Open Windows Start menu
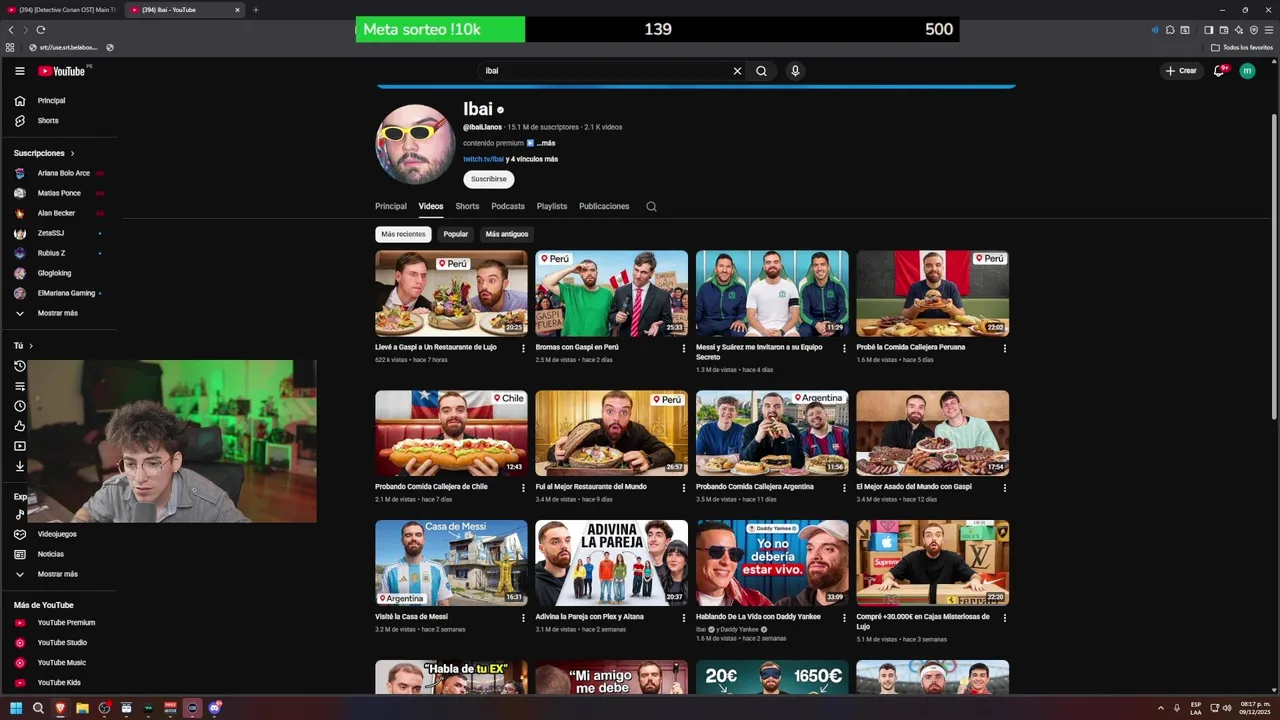Screen dimensions: 1280x720 click(x=16, y=708)
